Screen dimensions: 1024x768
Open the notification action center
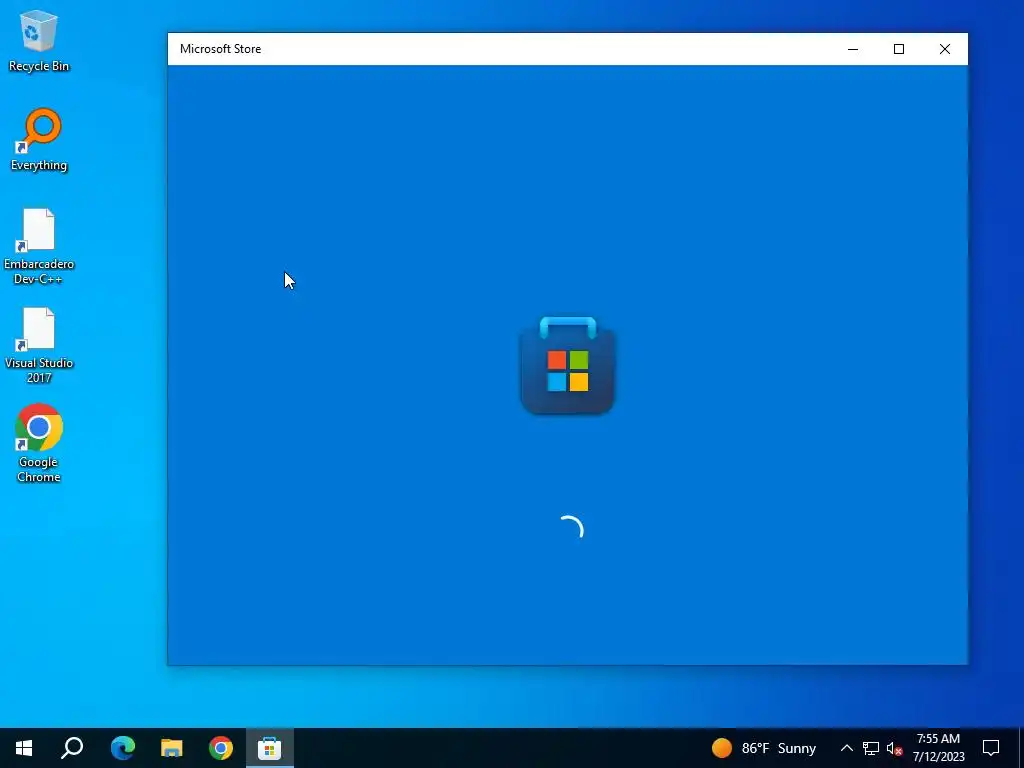point(991,748)
